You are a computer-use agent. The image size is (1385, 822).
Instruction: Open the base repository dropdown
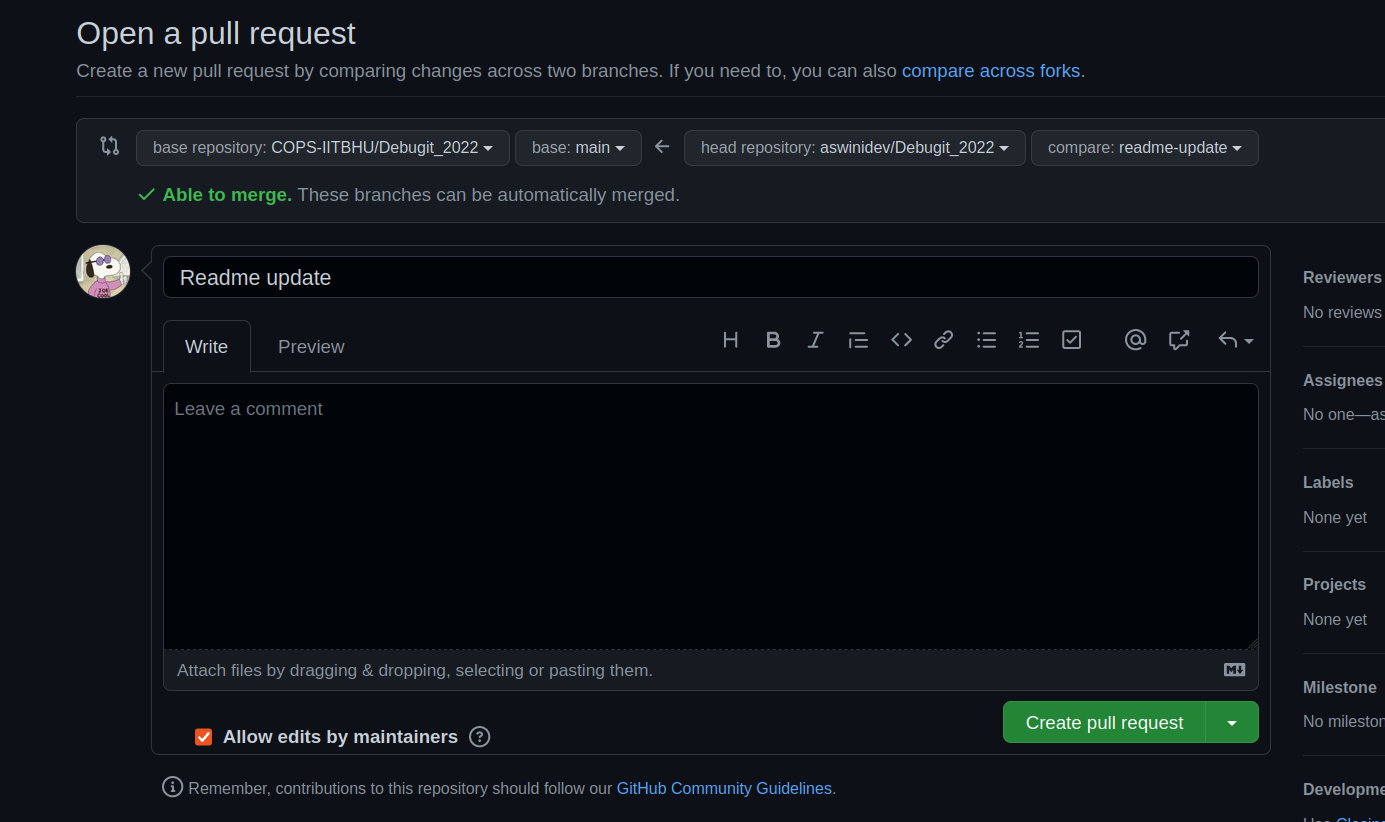(x=323, y=148)
